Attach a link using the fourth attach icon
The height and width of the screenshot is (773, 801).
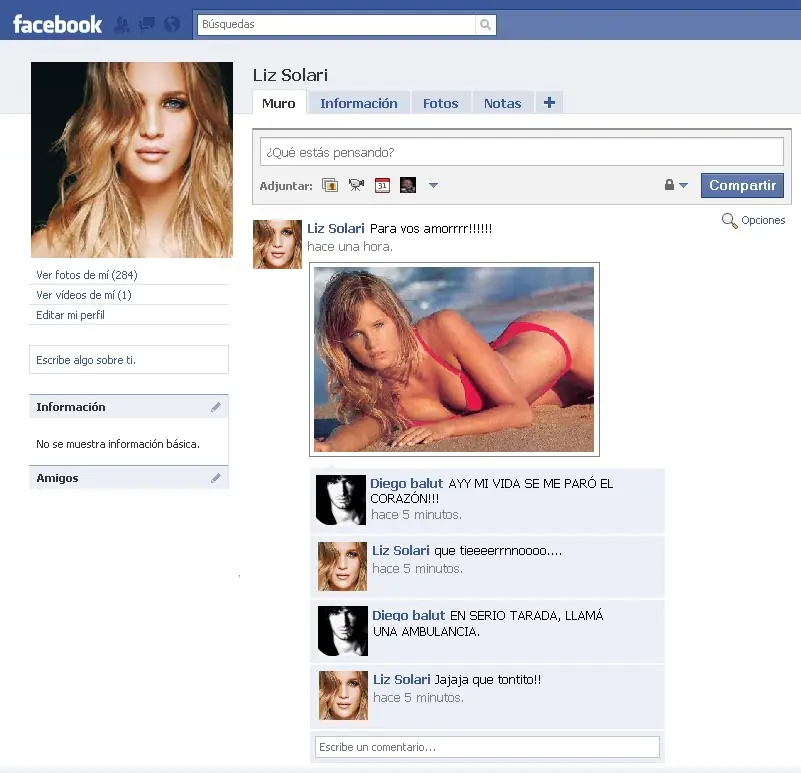[408, 185]
